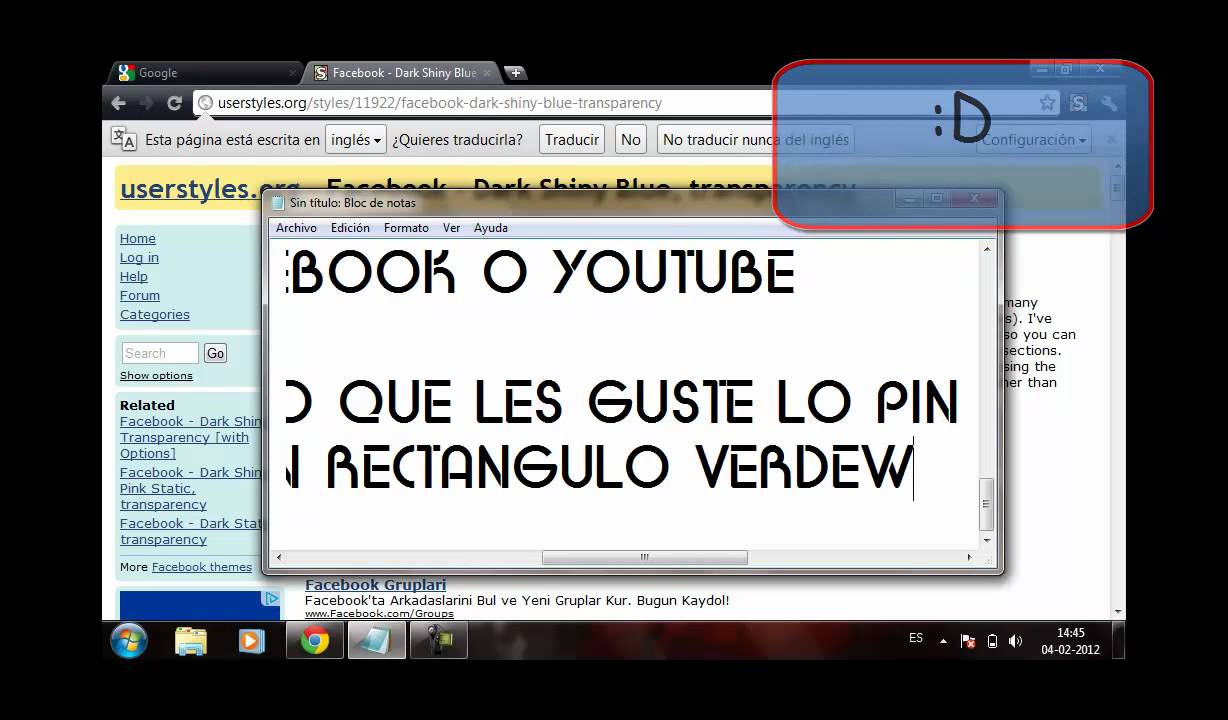Click the Chrome forward arrow
Image resolution: width=1228 pixels, height=720 pixels.
pyautogui.click(x=147, y=102)
